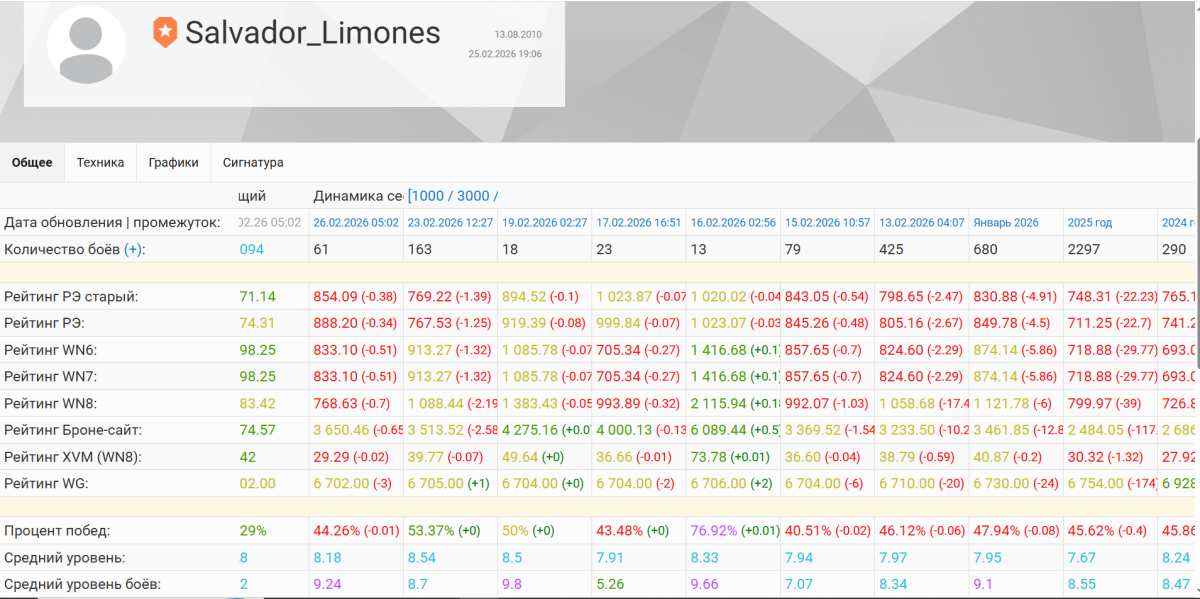Open the 16.02.2026 02:56 period column

pyautogui.click(x=733, y=223)
